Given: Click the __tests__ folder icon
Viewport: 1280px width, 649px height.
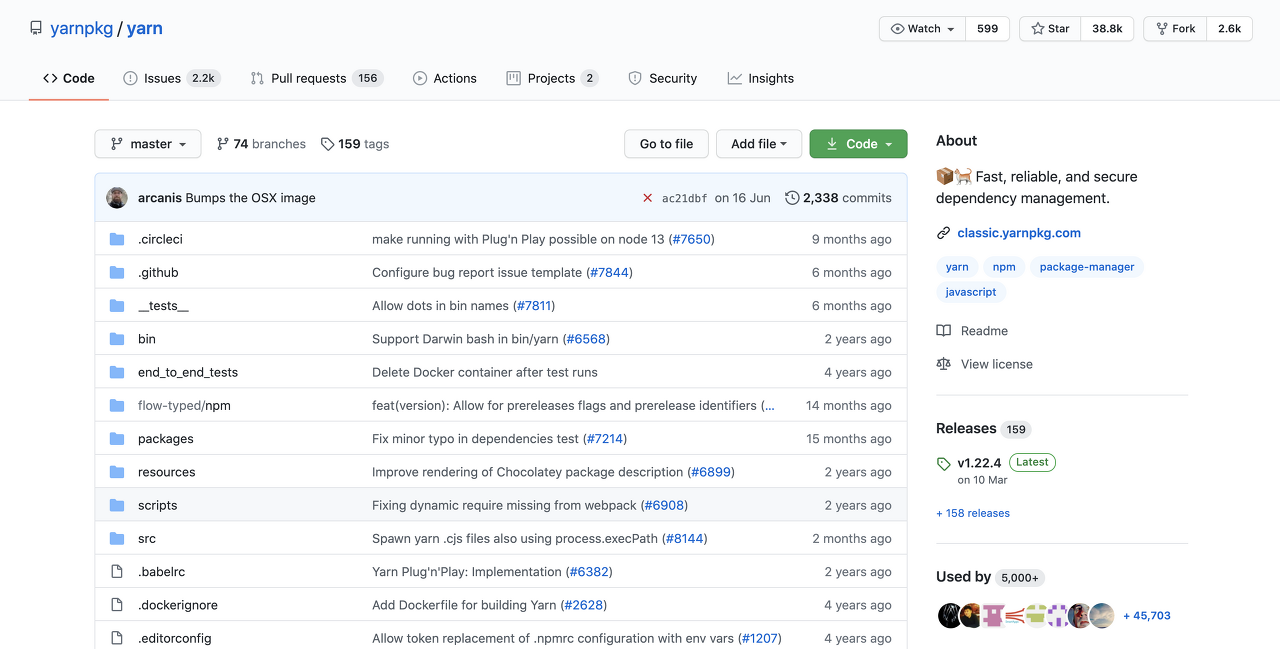Looking at the screenshot, I should pyautogui.click(x=117, y=305).
